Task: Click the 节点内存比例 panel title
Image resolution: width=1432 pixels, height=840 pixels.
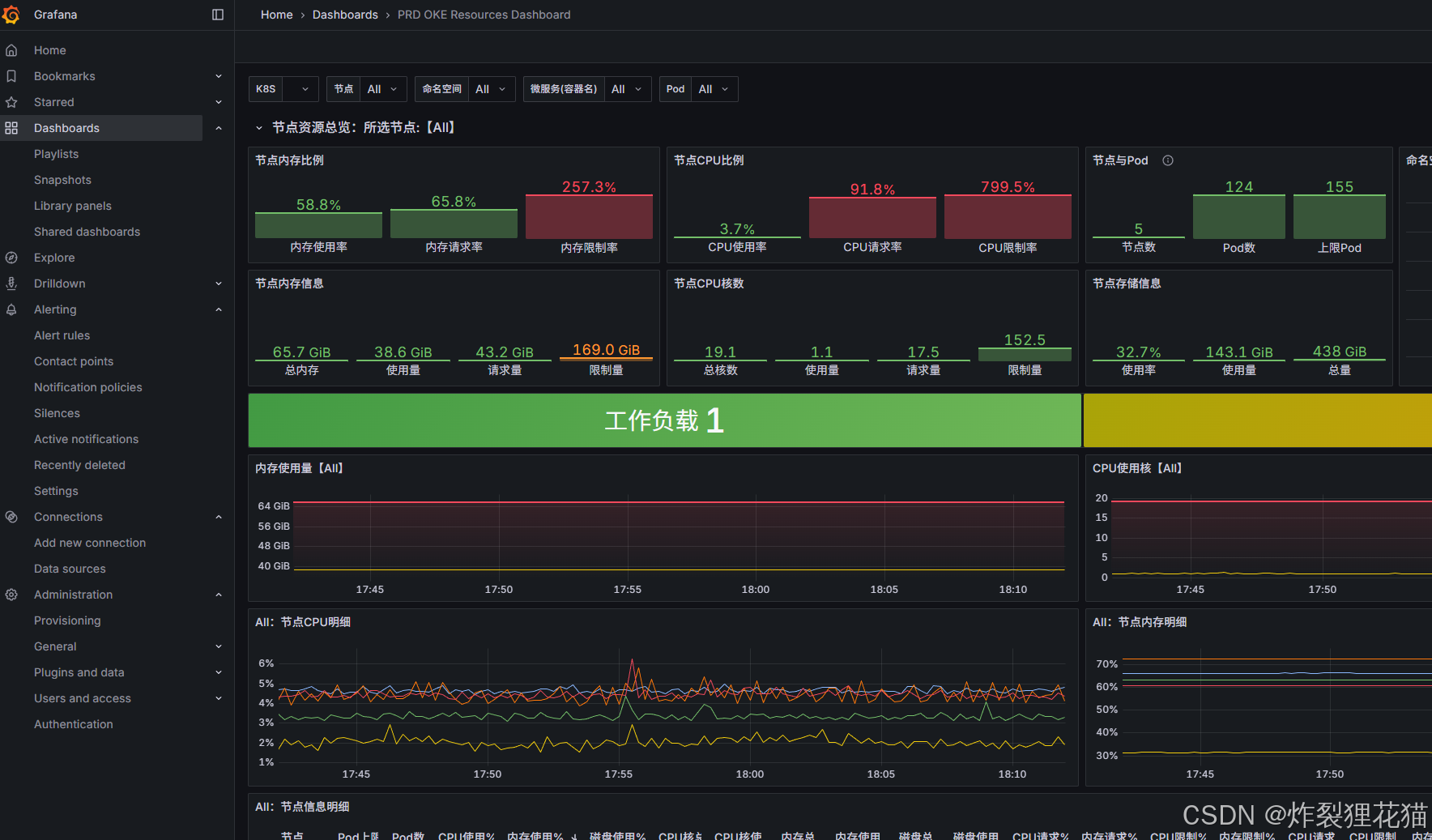Action: [289, 160]
